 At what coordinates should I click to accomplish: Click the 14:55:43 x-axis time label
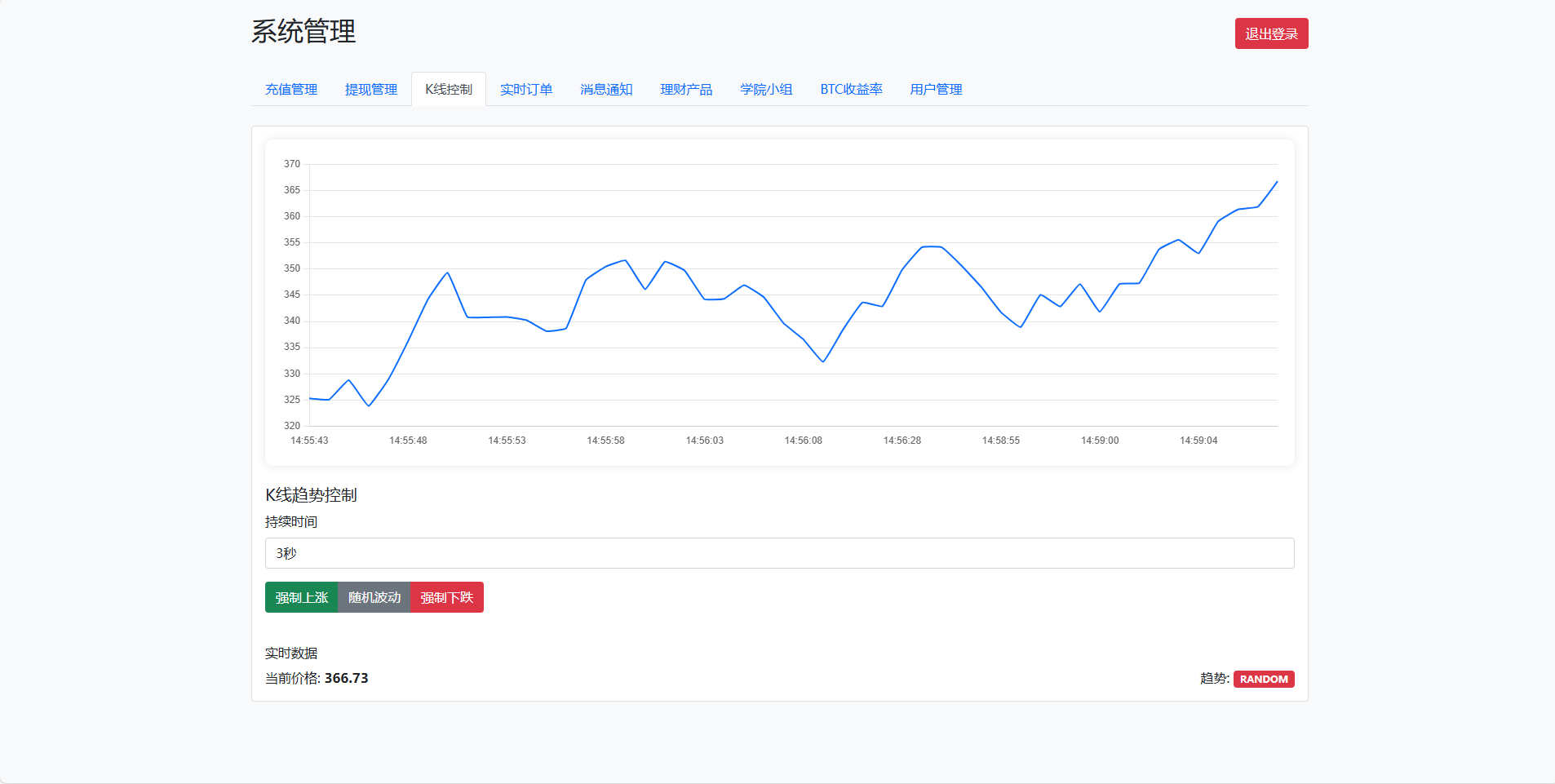309,441
